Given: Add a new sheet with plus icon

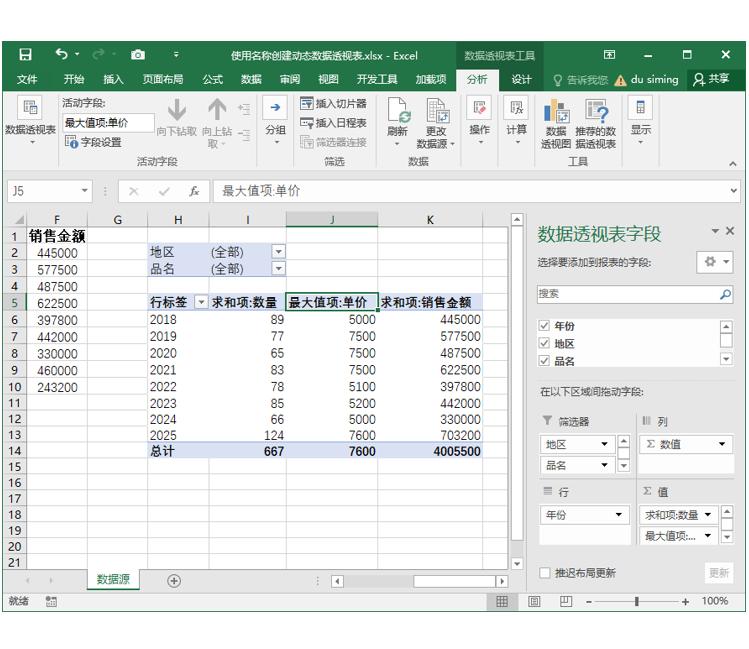Looking at the screenshot, I should (174, 581).
